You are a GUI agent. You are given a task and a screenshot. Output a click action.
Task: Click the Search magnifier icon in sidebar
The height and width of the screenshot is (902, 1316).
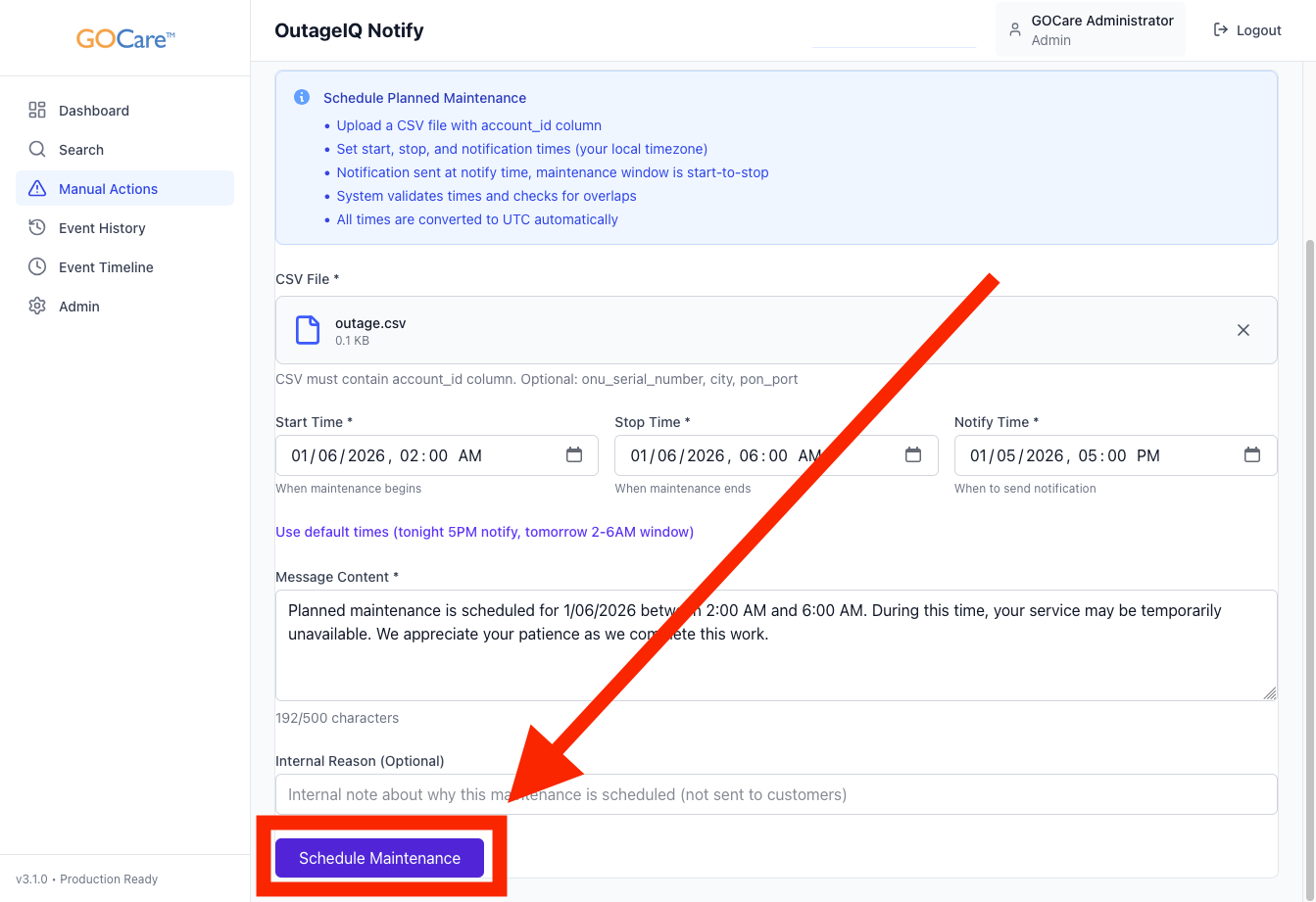click(37, 150)
